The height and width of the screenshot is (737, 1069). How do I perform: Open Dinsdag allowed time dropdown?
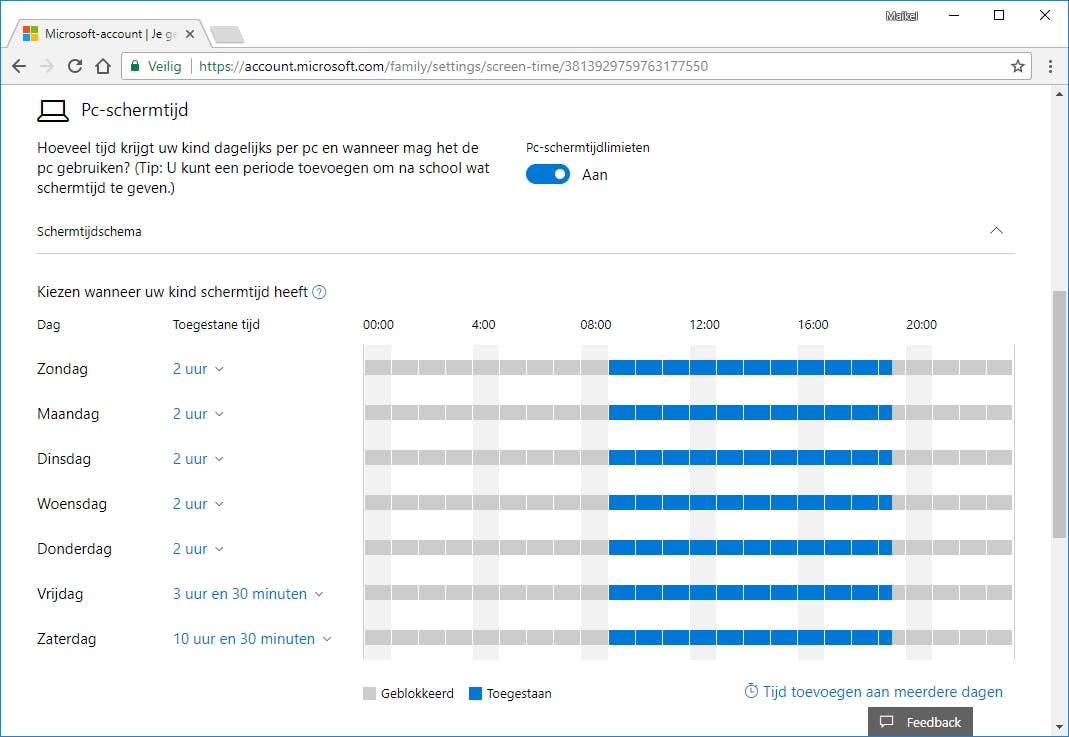click(198, 459)
